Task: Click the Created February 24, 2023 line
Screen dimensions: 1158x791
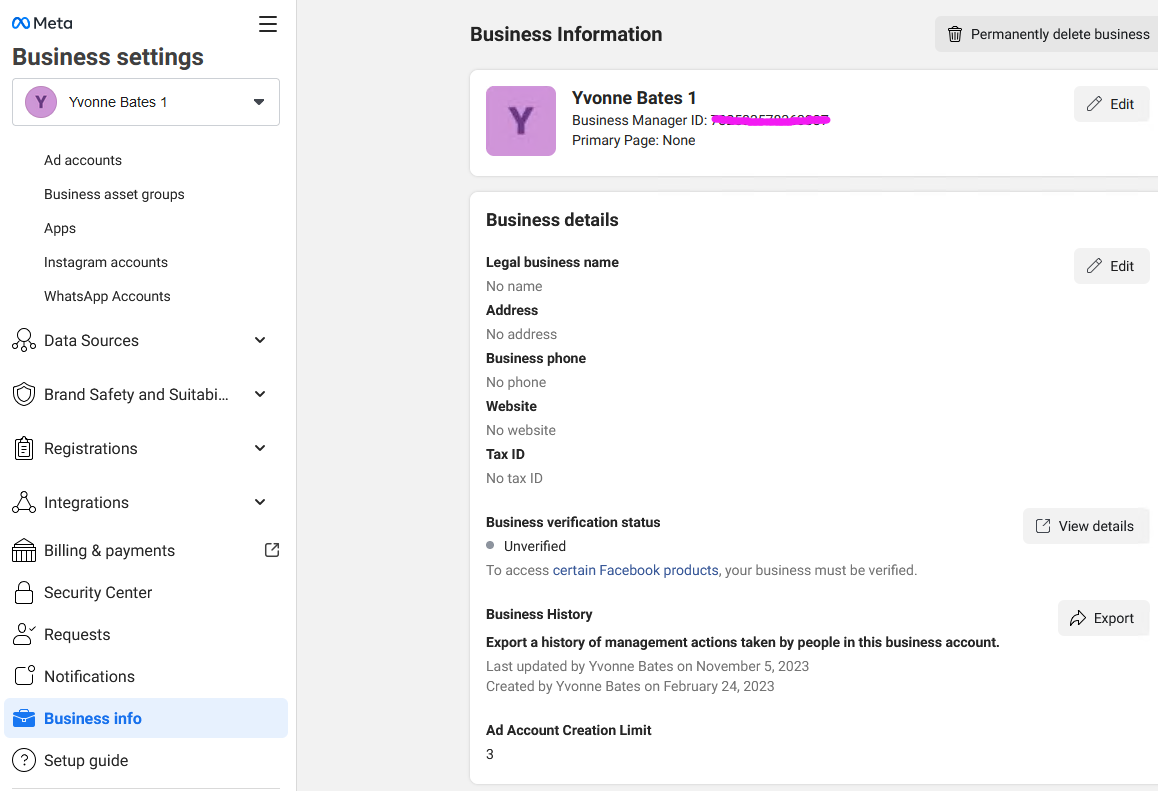Action: [630, 686]
